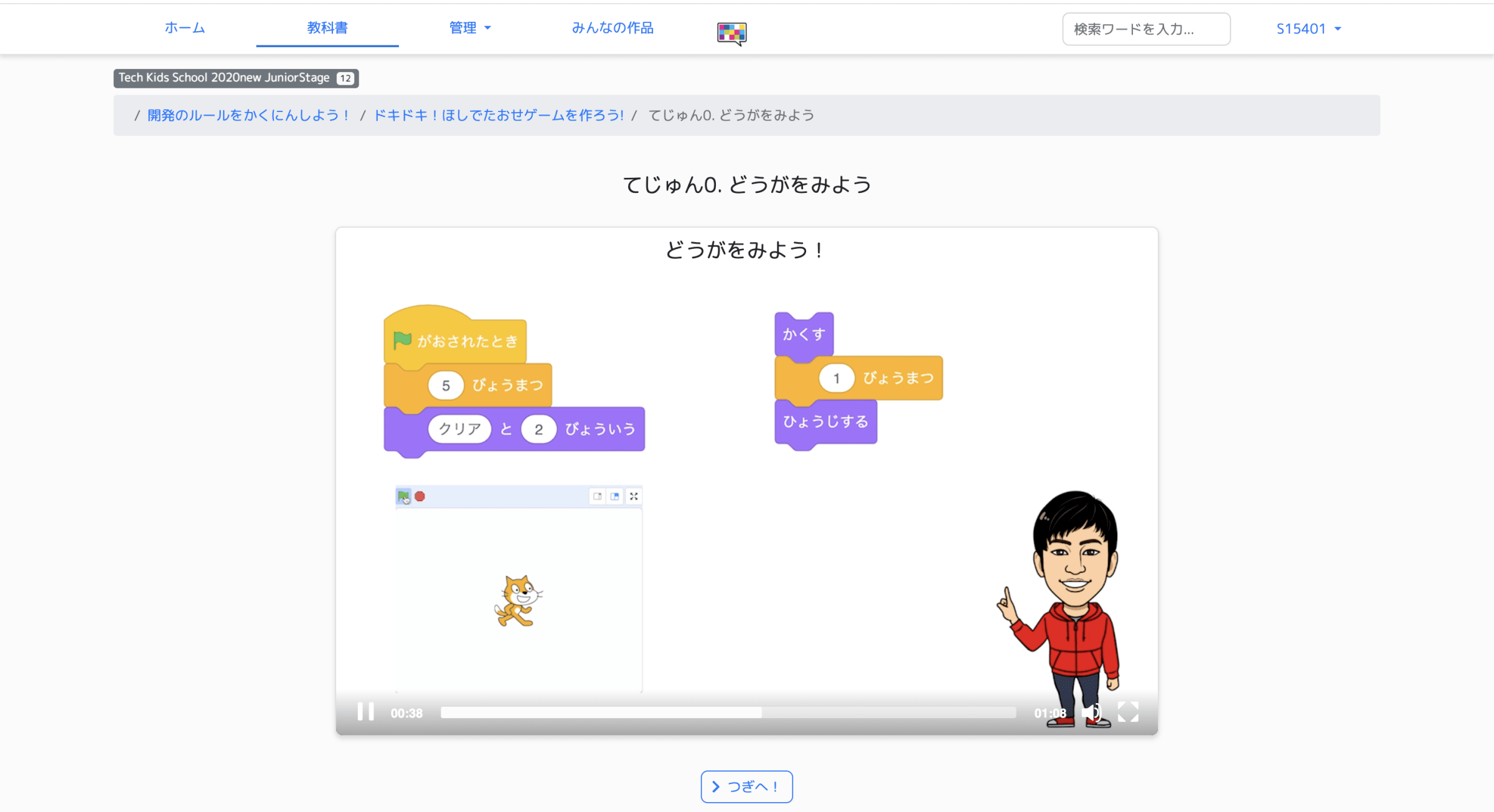This screenshot has height=812, width=1494.
Task: Click the red stop button in stage
Action: pos(420,497)
